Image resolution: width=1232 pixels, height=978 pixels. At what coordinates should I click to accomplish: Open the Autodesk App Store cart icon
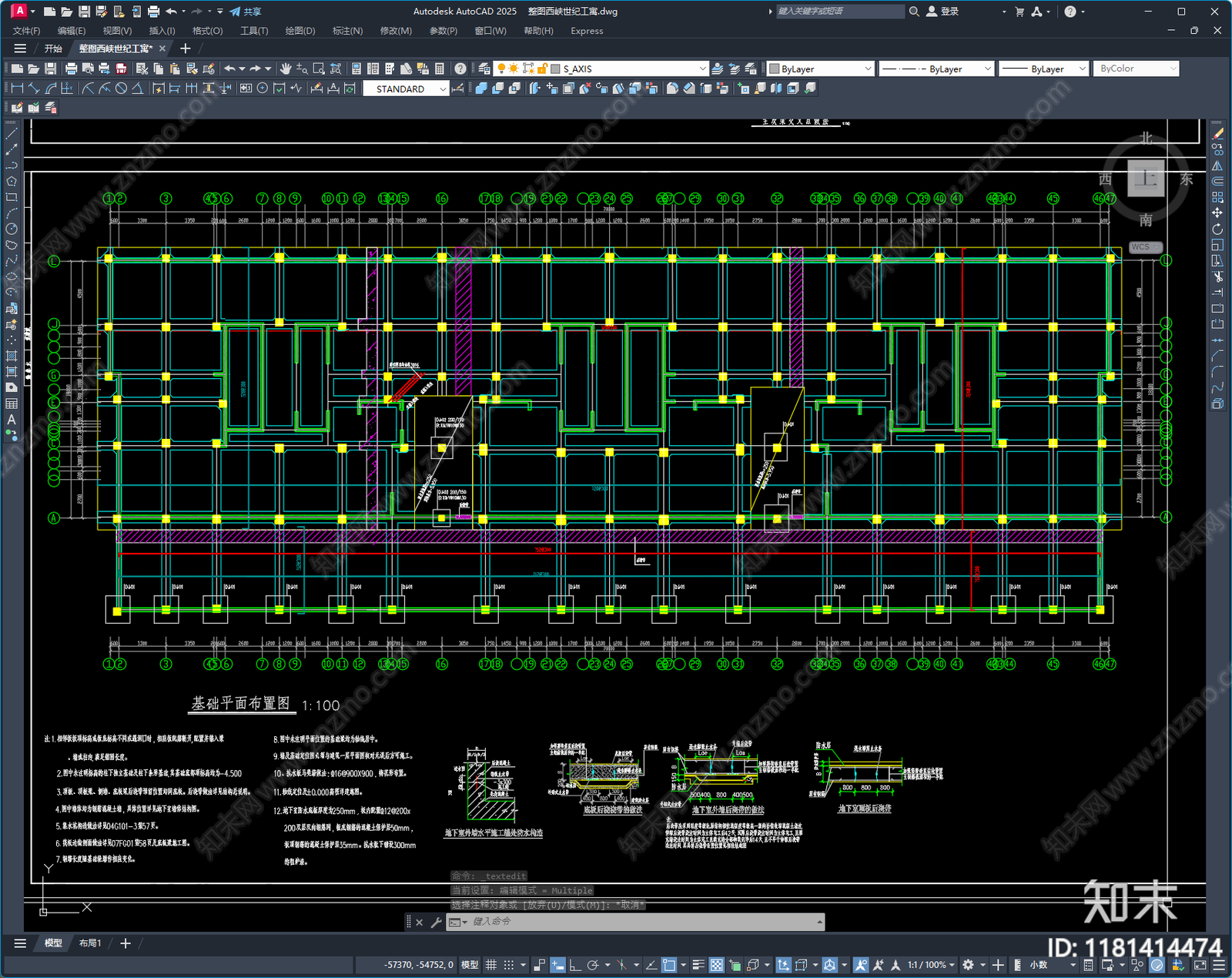(x=1019, y=12)
